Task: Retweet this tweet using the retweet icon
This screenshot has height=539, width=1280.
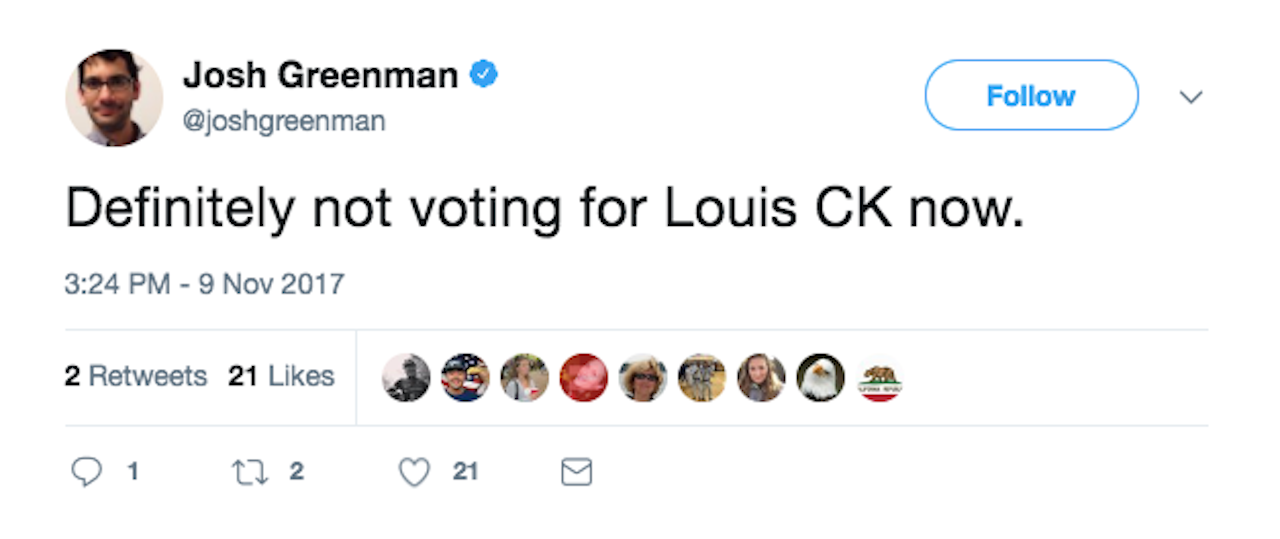Action: (245, 471)
